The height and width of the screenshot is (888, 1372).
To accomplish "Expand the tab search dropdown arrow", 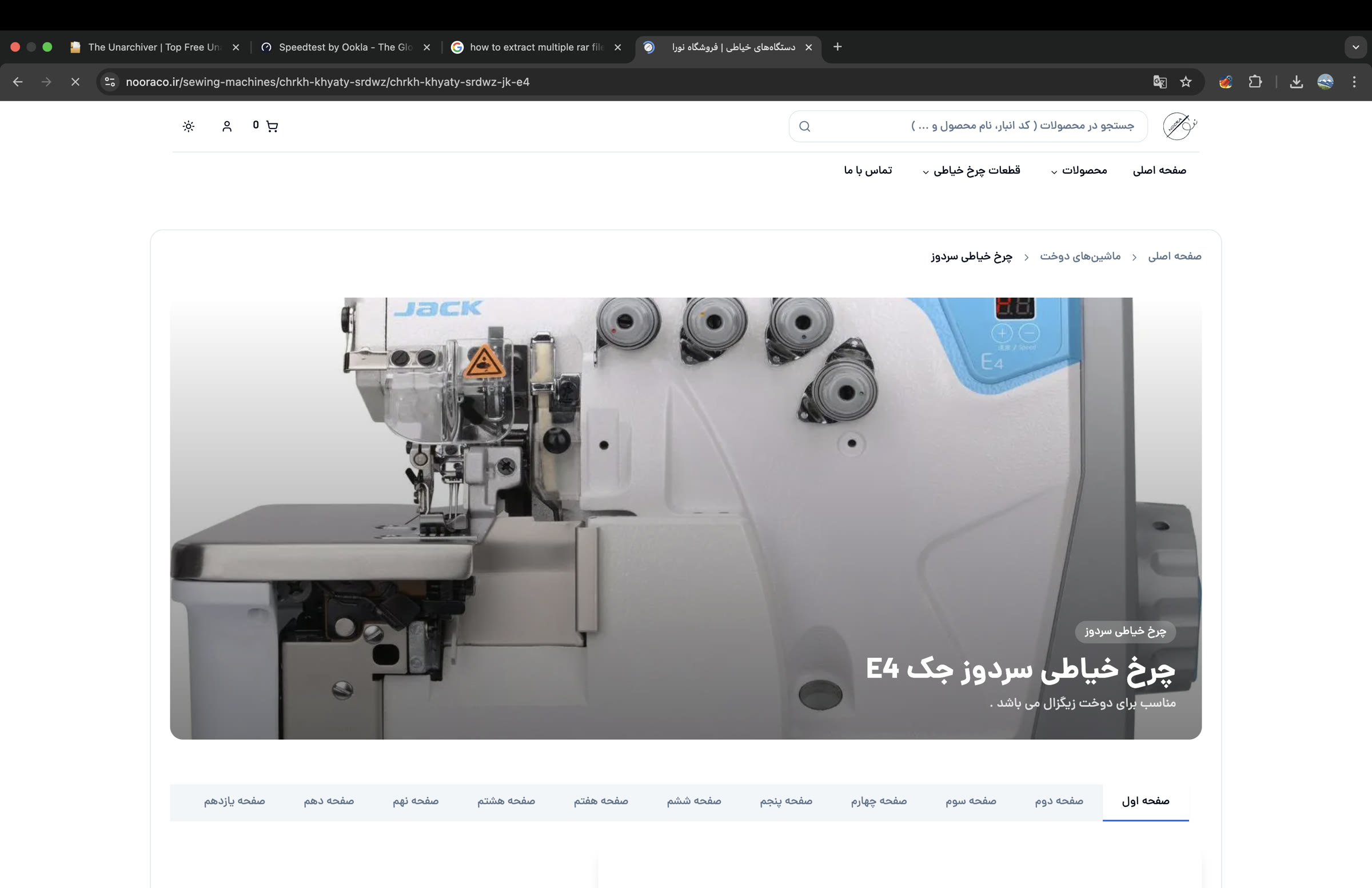I will (x=1356, y=47).
